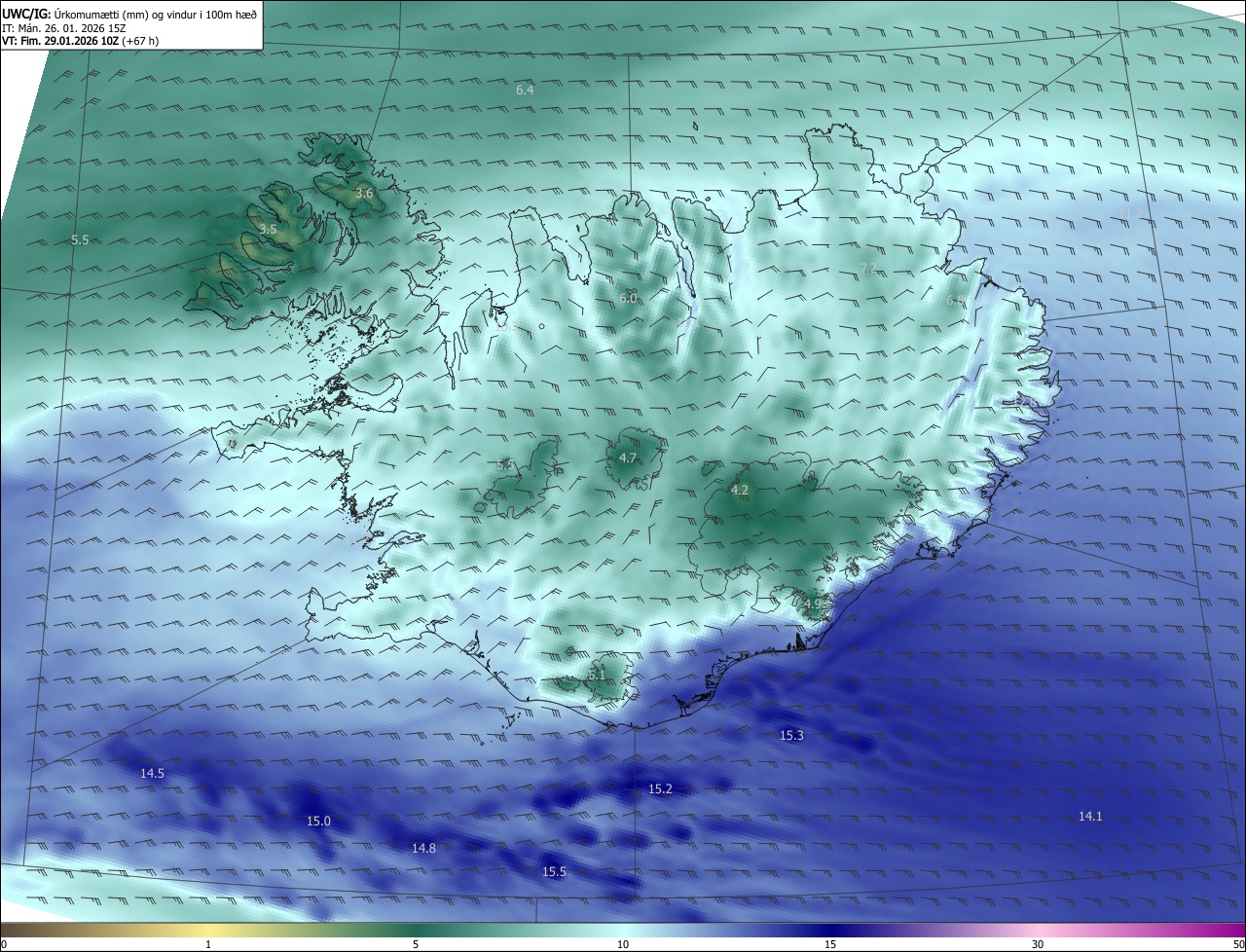Select the 6.8 value near the east coast
Screen dimensions: 1246x952
(955, 301)
